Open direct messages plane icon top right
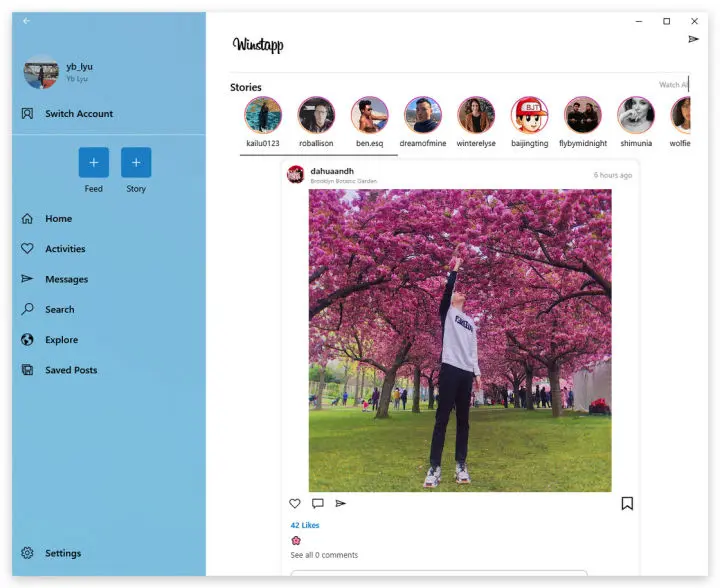Image resolution: width=720 pixels, height=588 pixels. tap(693, 39)
